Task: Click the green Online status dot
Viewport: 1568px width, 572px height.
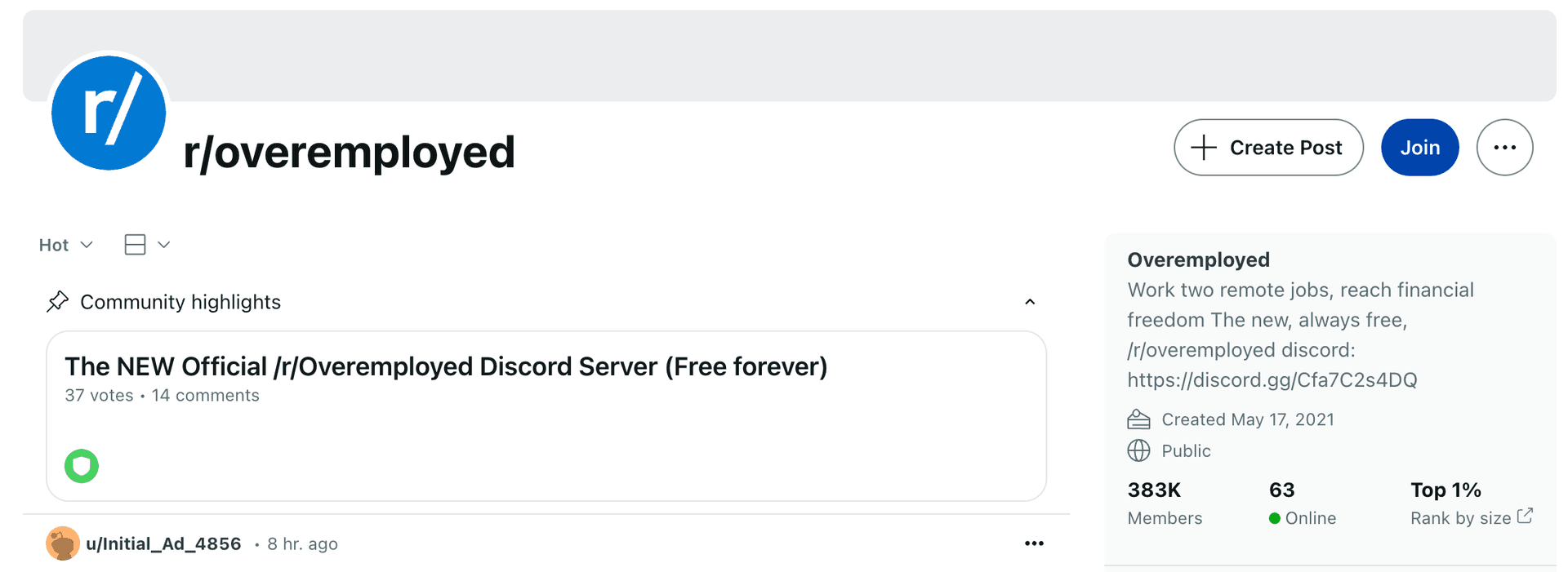Action: pos(1274,518)
